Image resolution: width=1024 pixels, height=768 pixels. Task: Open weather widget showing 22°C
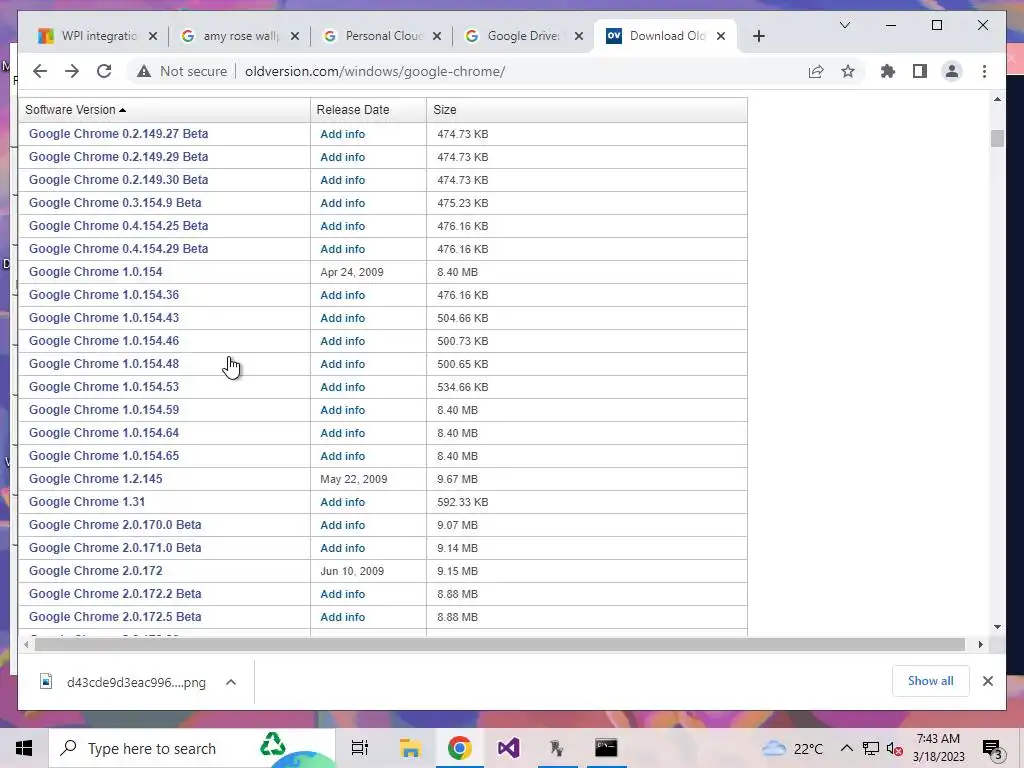(x=792, y=748)
